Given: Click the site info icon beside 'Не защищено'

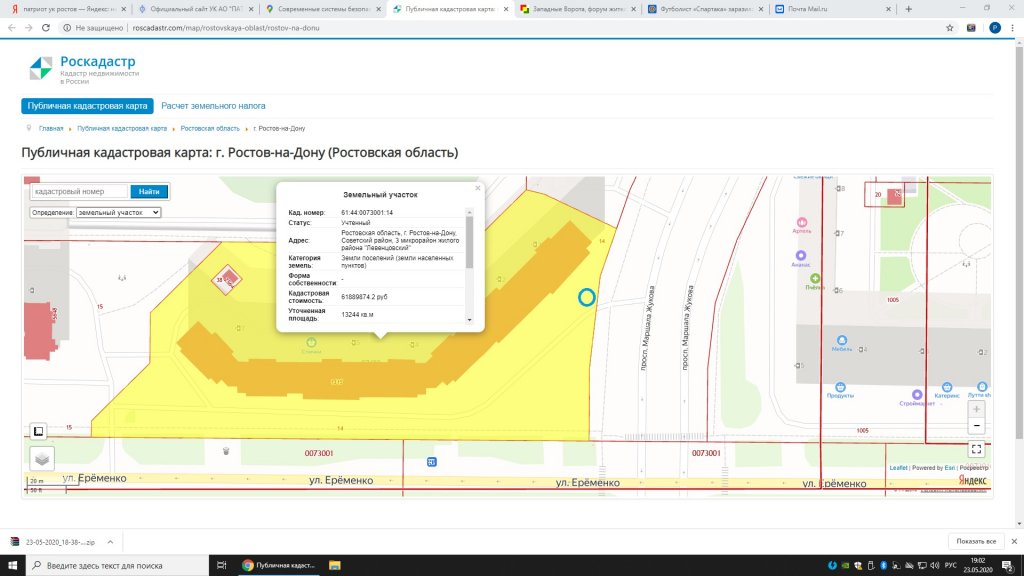Looking at the screenshot, I should (x=67, y=28).
